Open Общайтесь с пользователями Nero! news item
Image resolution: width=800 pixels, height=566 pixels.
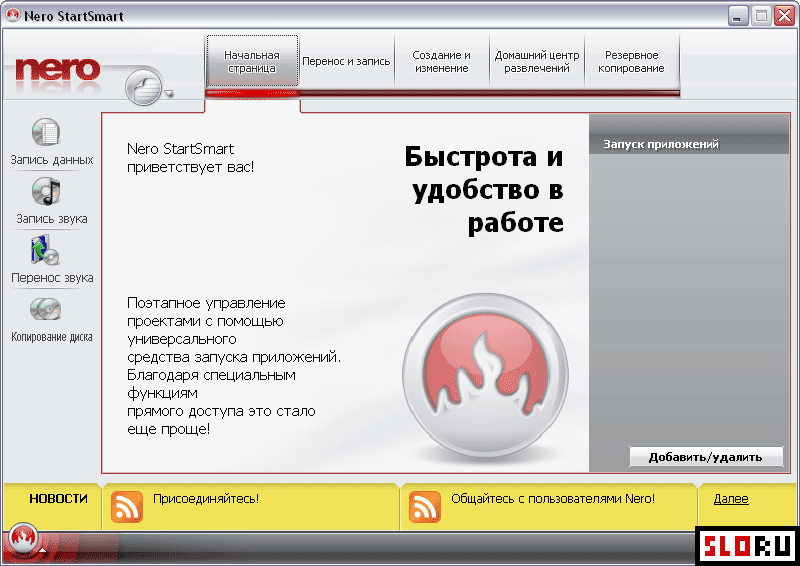[553, 499]
